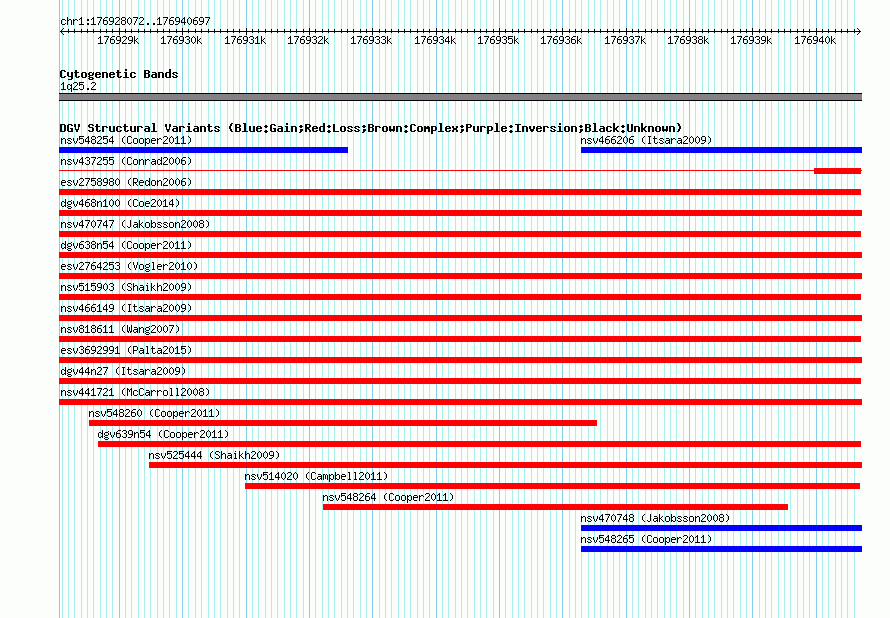
Task: Click the gray 1q25.2 cytogenetic band bar
Action: 460,97
